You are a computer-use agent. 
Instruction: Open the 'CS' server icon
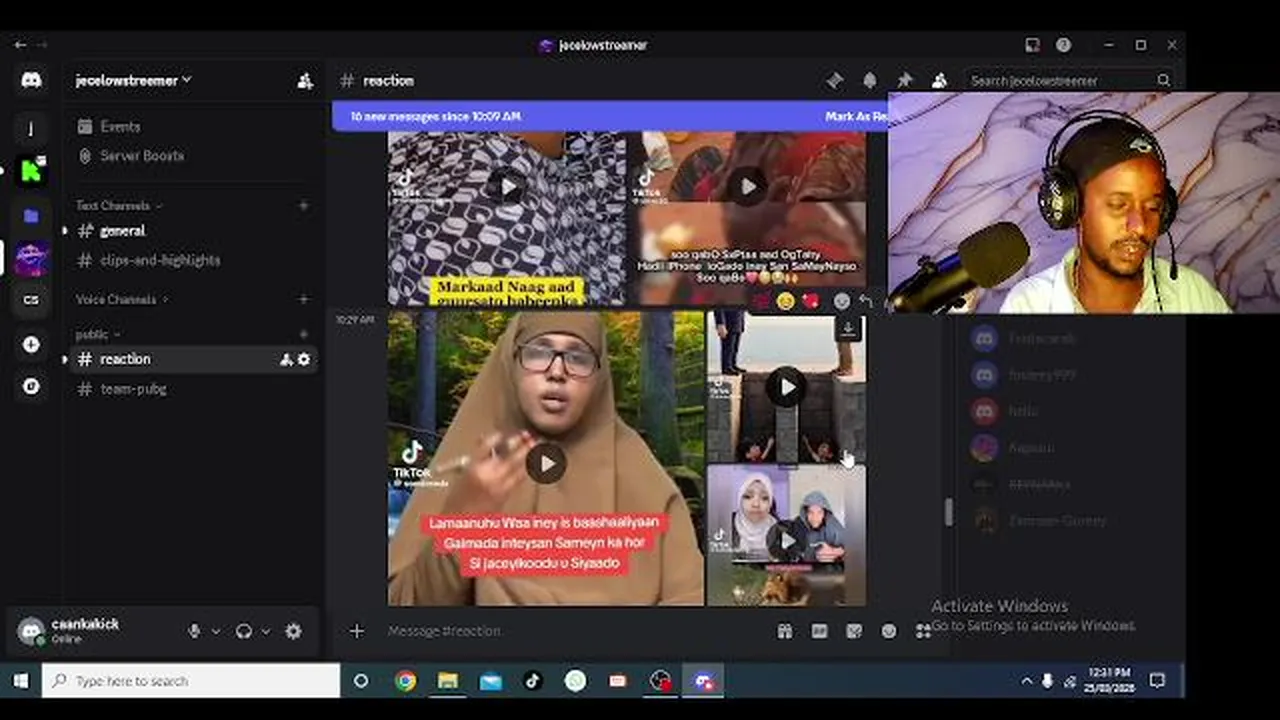tap(31, 300)
